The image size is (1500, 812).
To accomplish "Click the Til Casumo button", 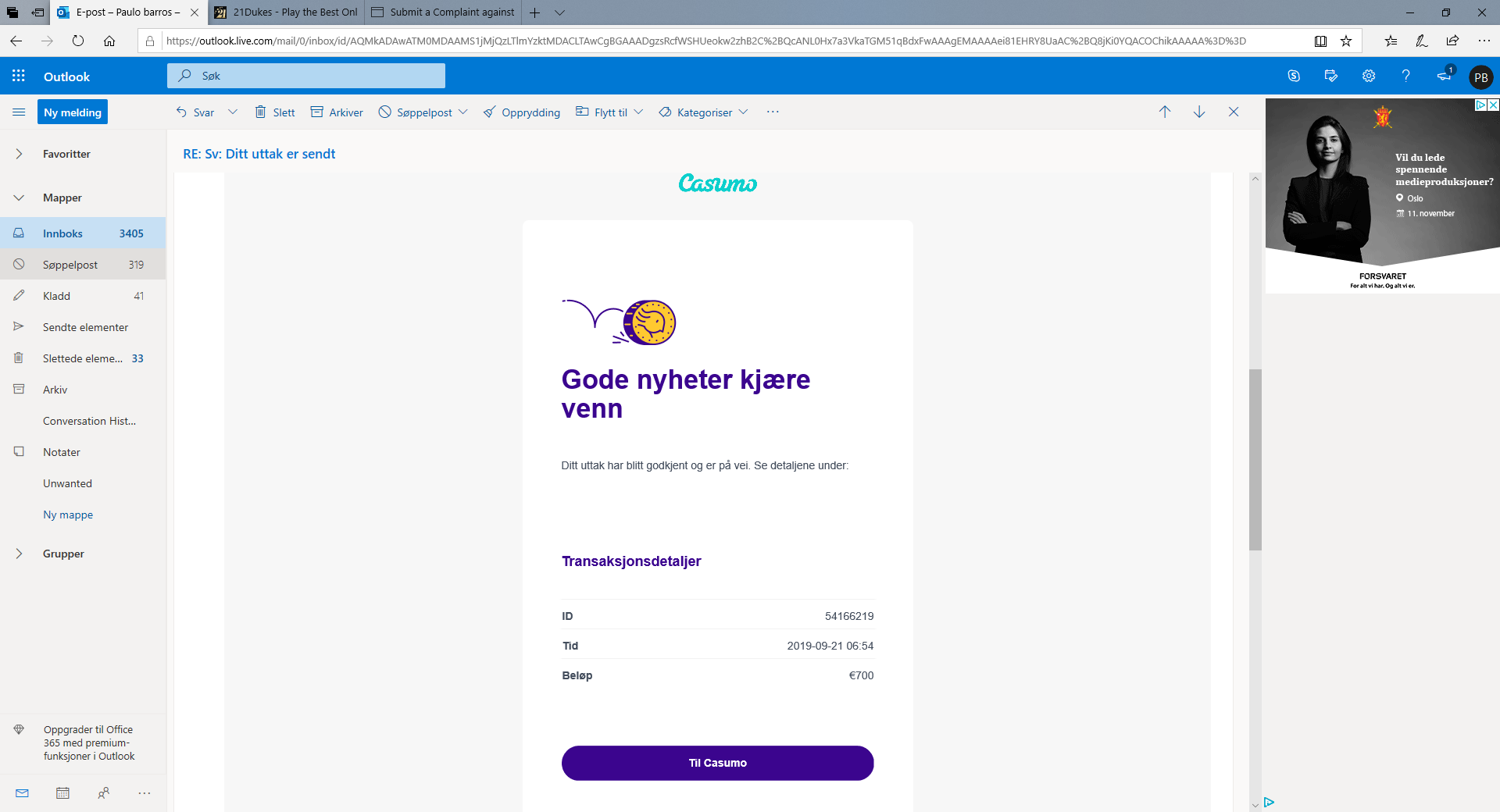I will pos(717,763).
